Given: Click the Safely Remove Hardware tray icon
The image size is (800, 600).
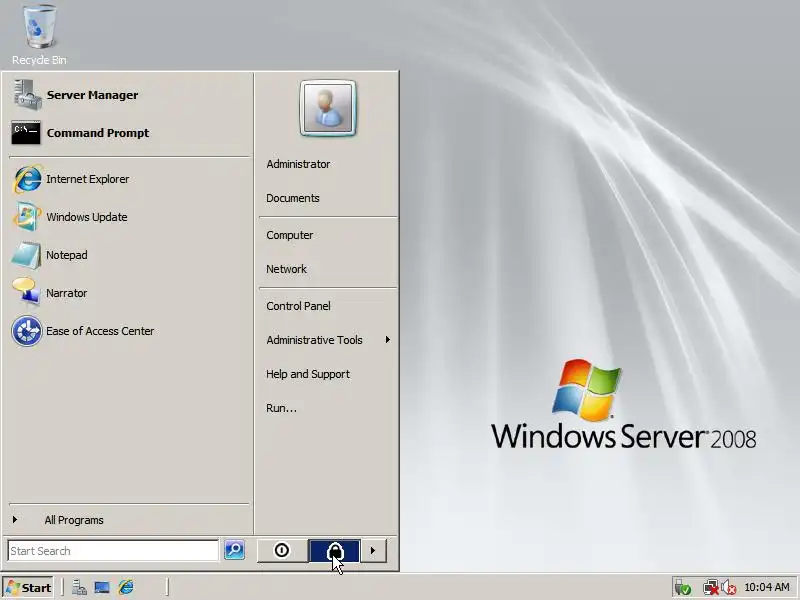Looking at the screenshot, I should pos(683,588).
